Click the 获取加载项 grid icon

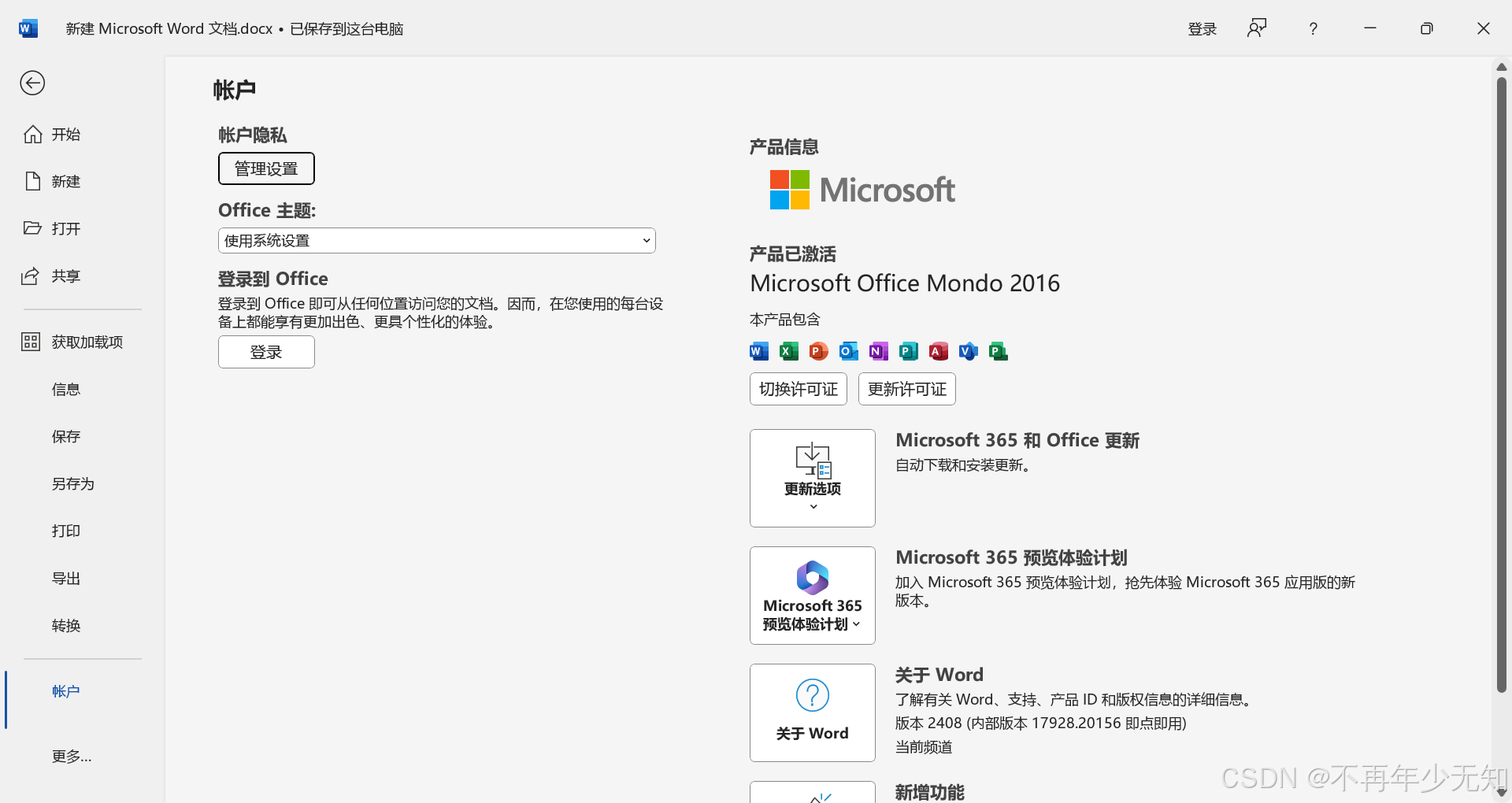point(31,342)
